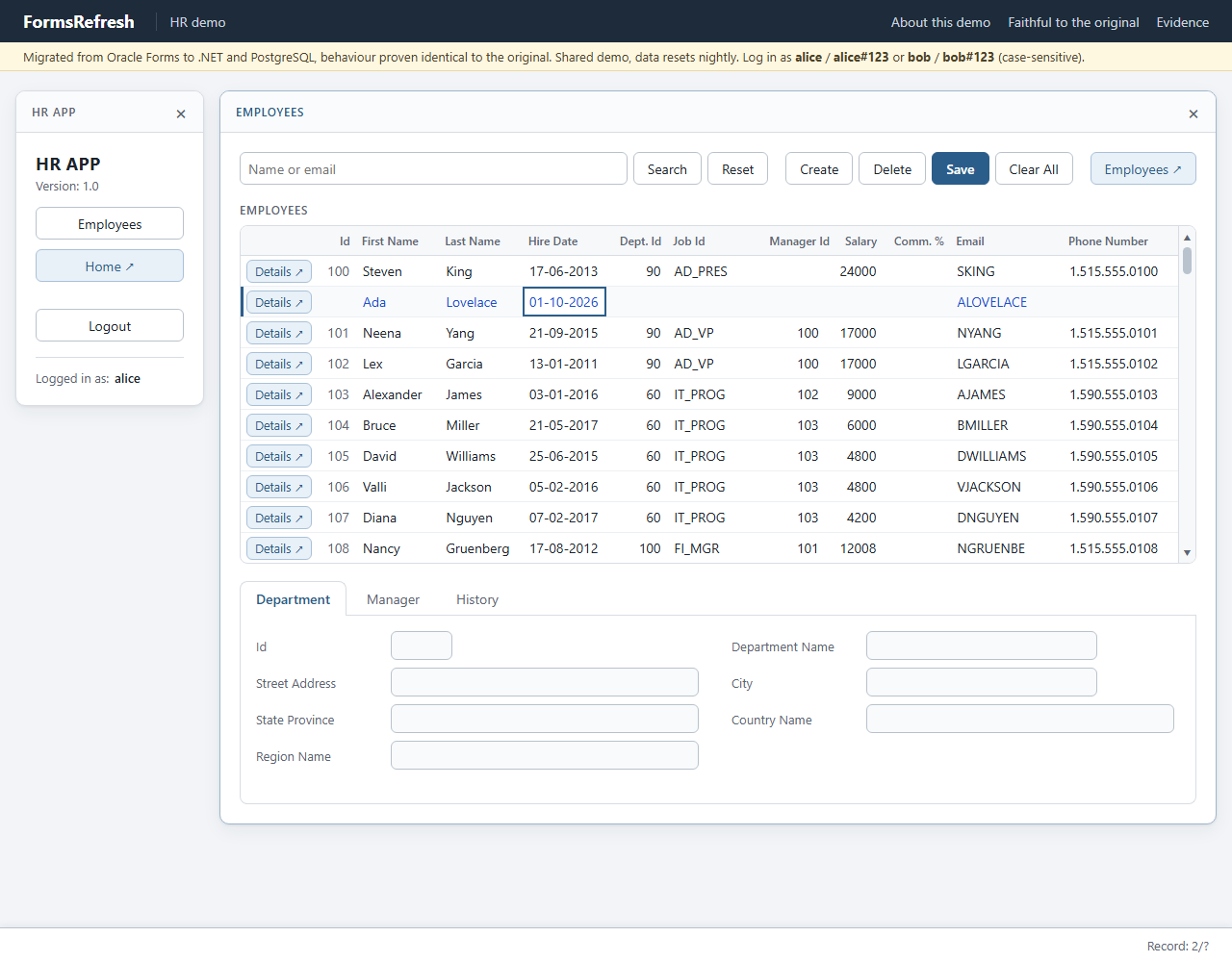Screen dimensions: 1232x962
Task: Open the Evidence navigation link
Action: click(x=1183, y=22)
